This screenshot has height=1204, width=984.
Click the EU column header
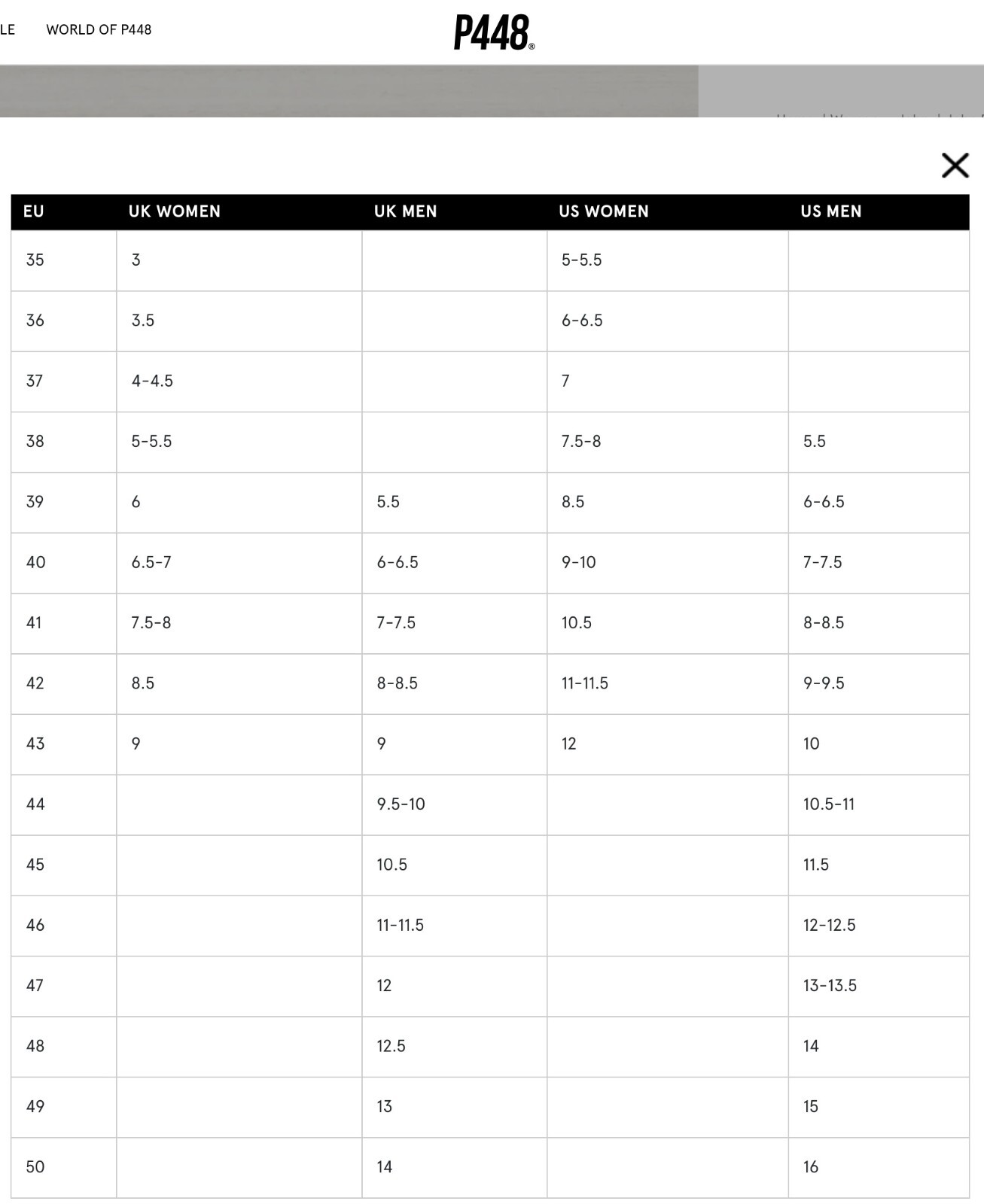coord(34,211)
